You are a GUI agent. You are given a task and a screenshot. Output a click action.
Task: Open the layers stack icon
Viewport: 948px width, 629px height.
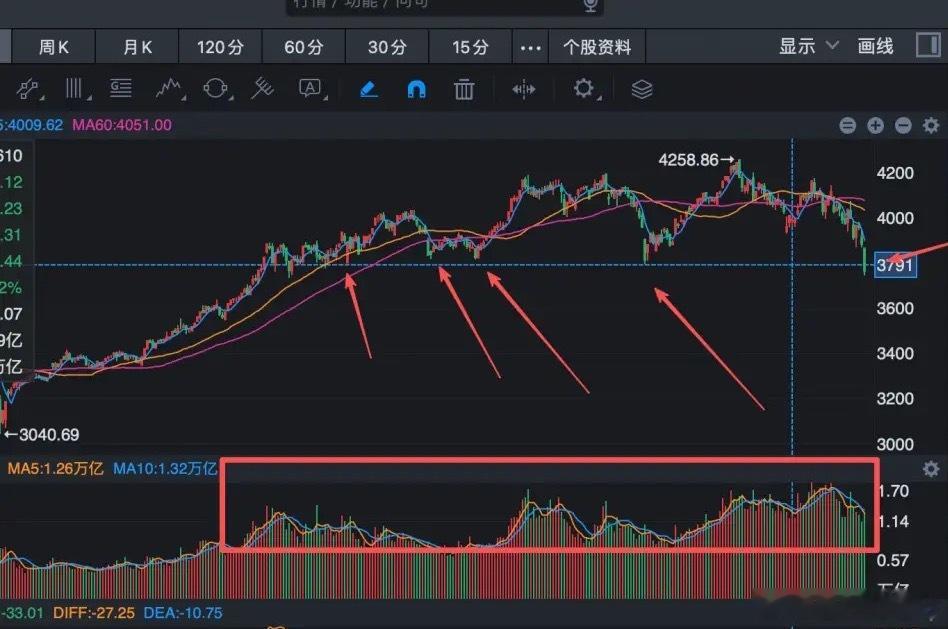click(642, 90)
